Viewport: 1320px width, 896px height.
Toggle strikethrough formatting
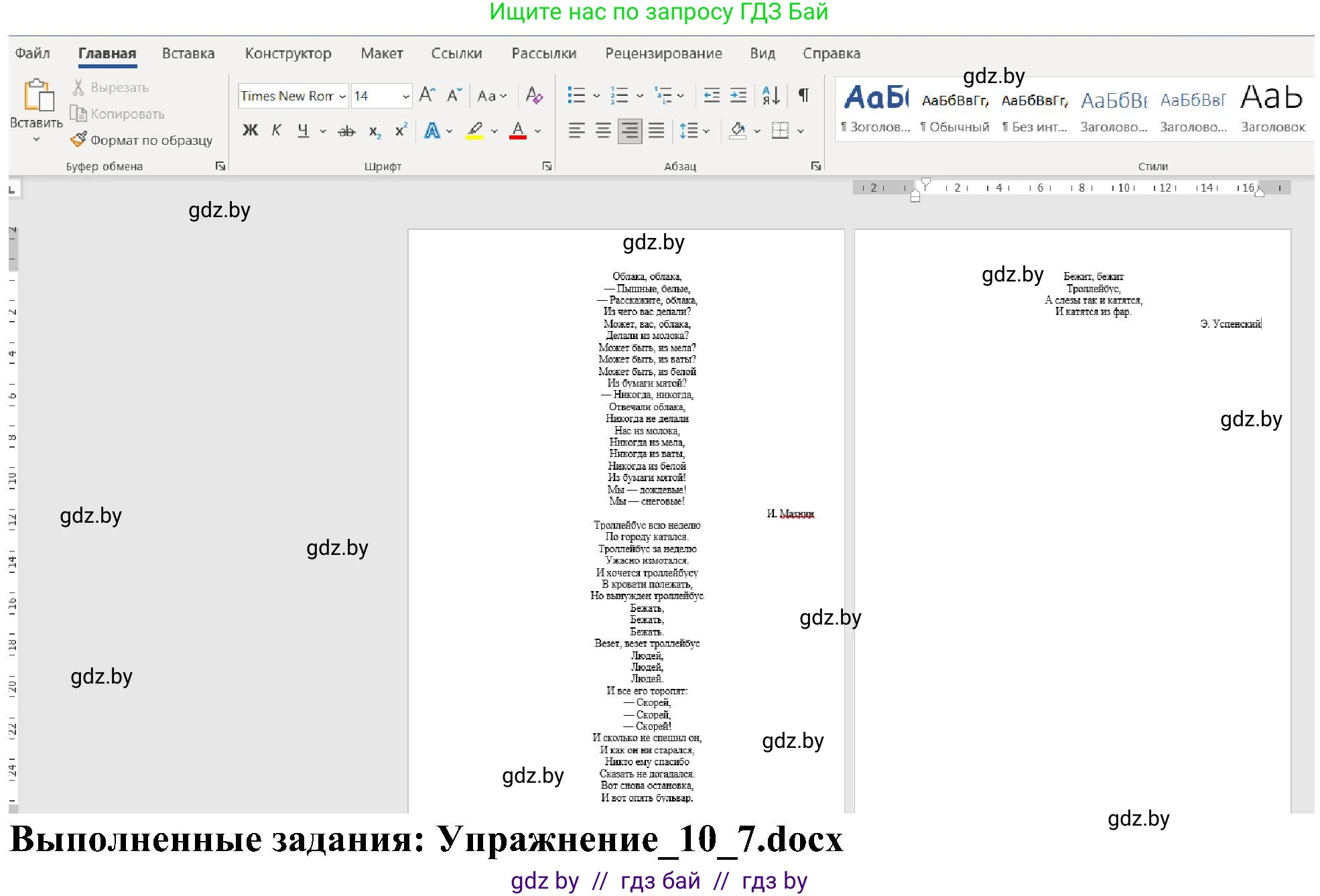[x=346, y=132]
